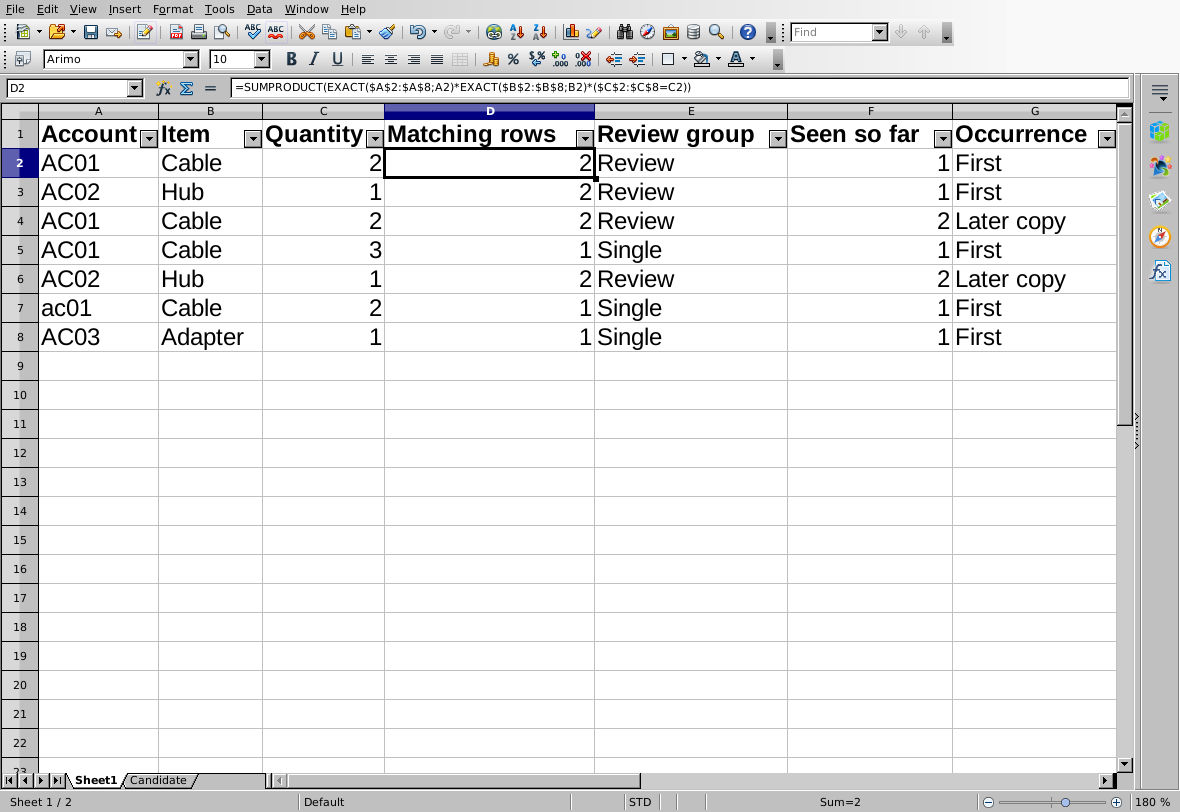Toggle bold formatting

(291, 59)
